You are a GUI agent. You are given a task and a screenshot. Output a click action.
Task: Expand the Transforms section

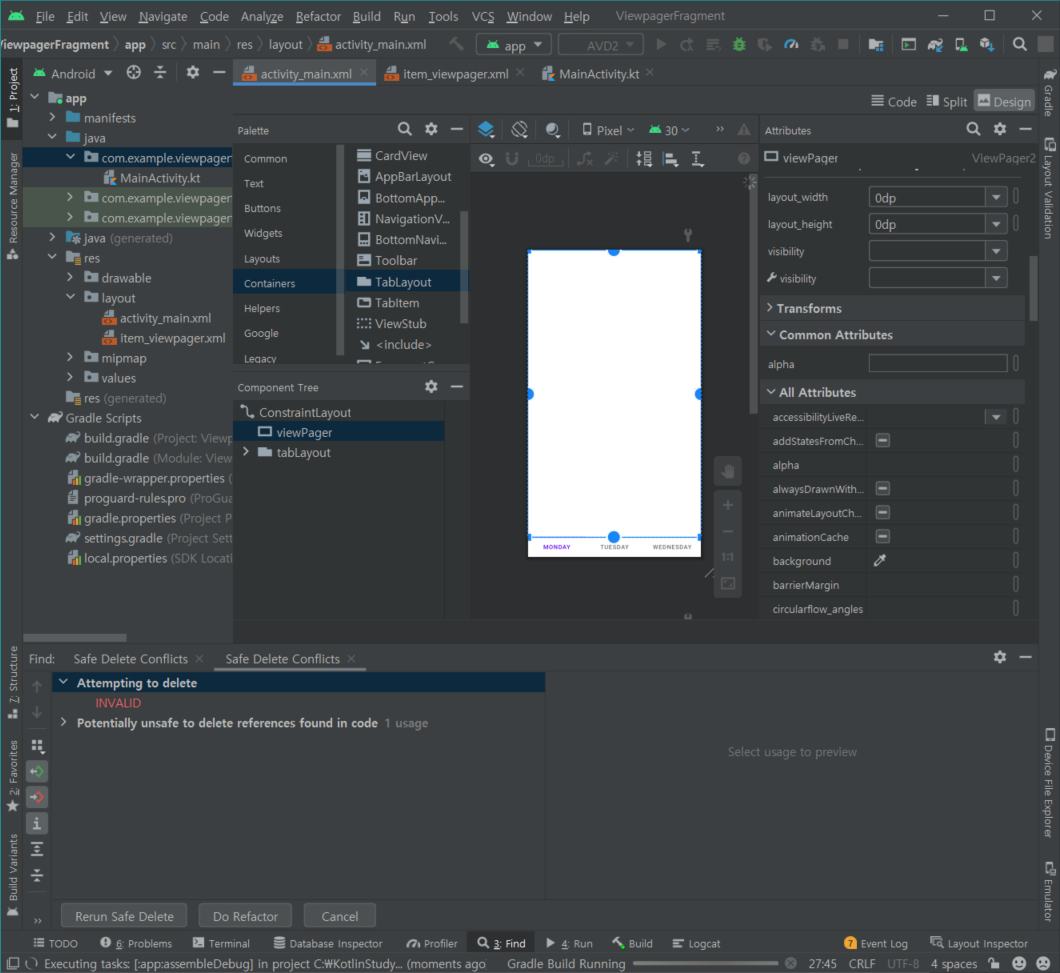[x=770, y=308]
